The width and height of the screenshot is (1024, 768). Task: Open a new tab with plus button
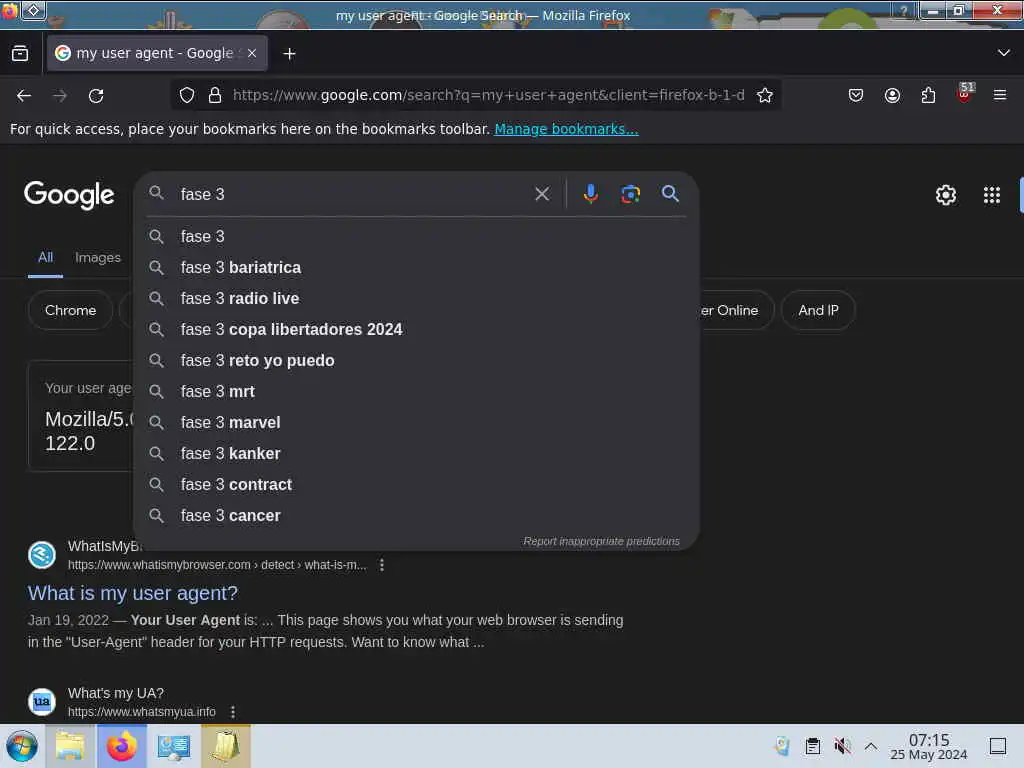[x=289, y=54]
